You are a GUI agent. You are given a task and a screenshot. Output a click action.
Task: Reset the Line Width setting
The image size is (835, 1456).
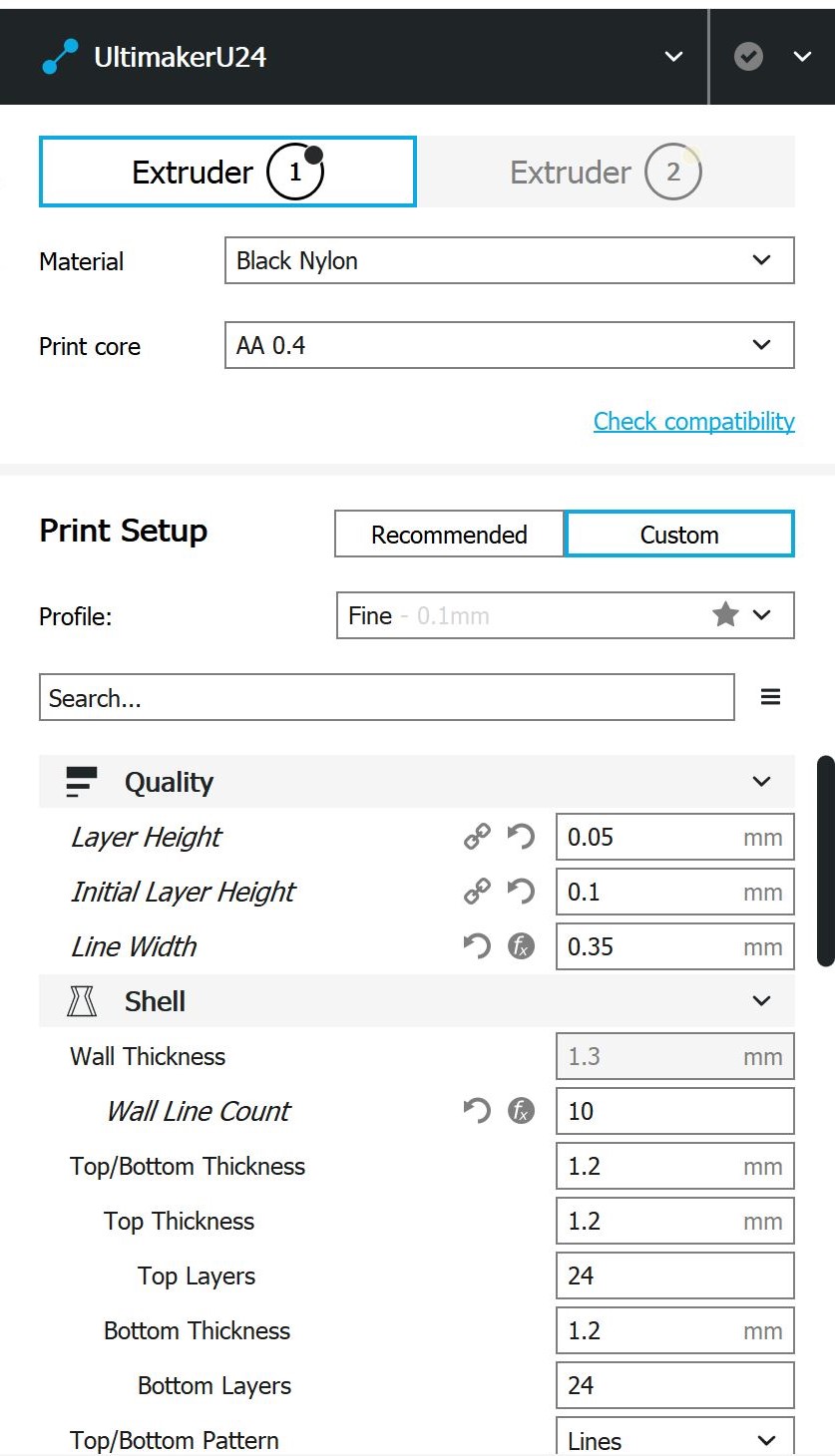[477, 946]
